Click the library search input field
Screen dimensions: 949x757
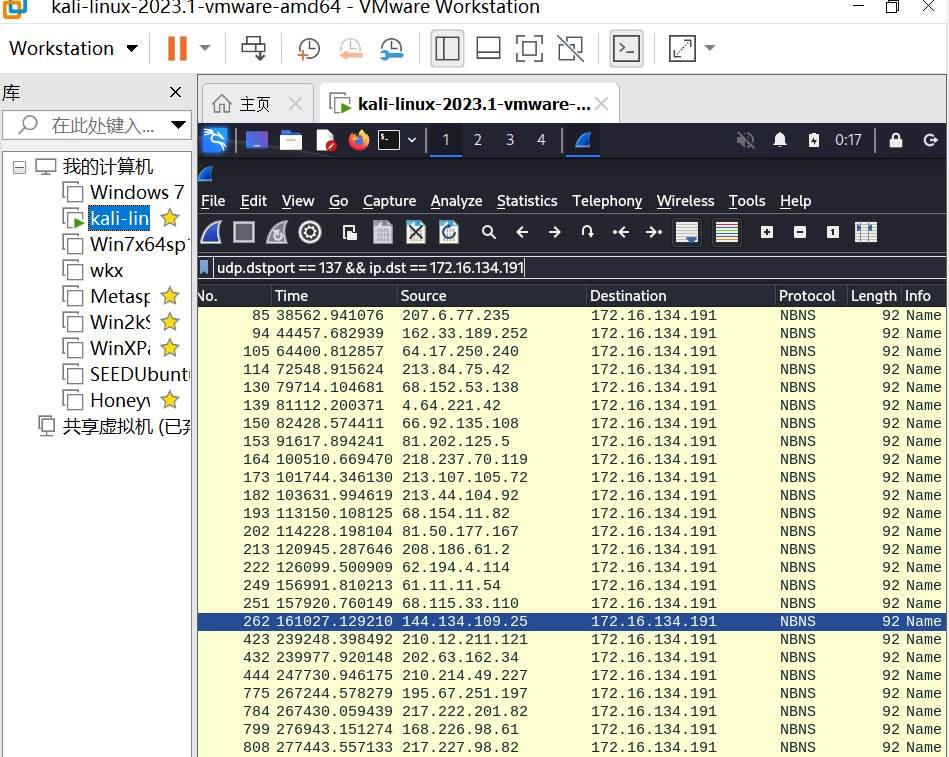pyautogui.click(x=97, y=125)
